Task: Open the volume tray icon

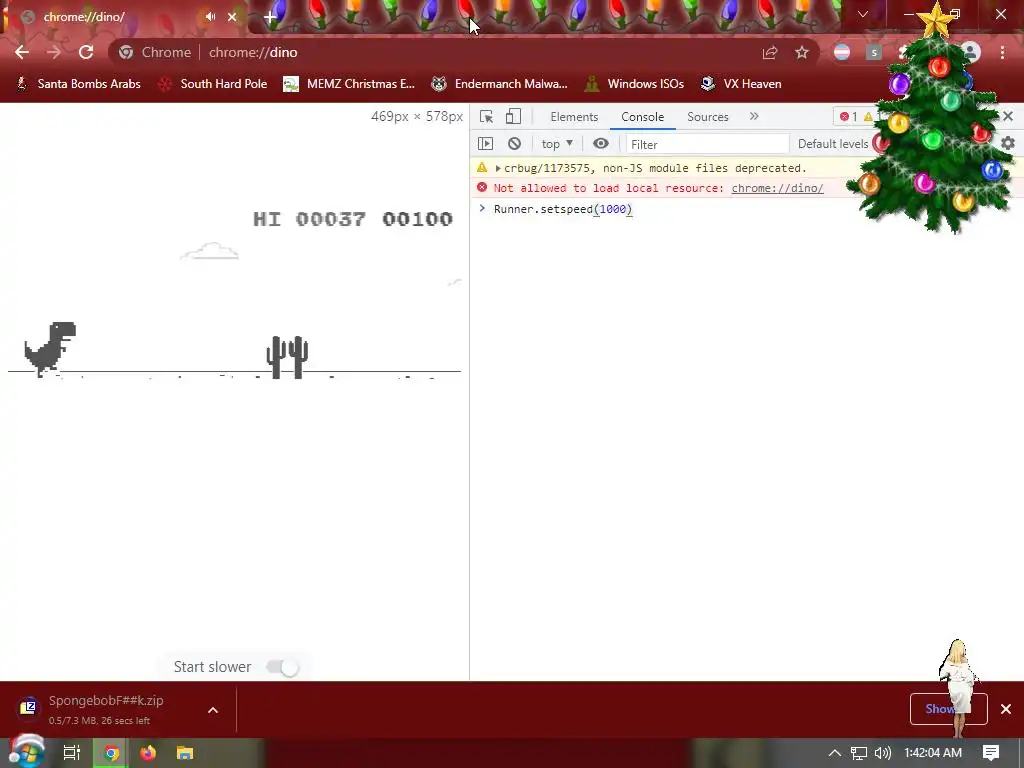Action: tap(882, 753)
